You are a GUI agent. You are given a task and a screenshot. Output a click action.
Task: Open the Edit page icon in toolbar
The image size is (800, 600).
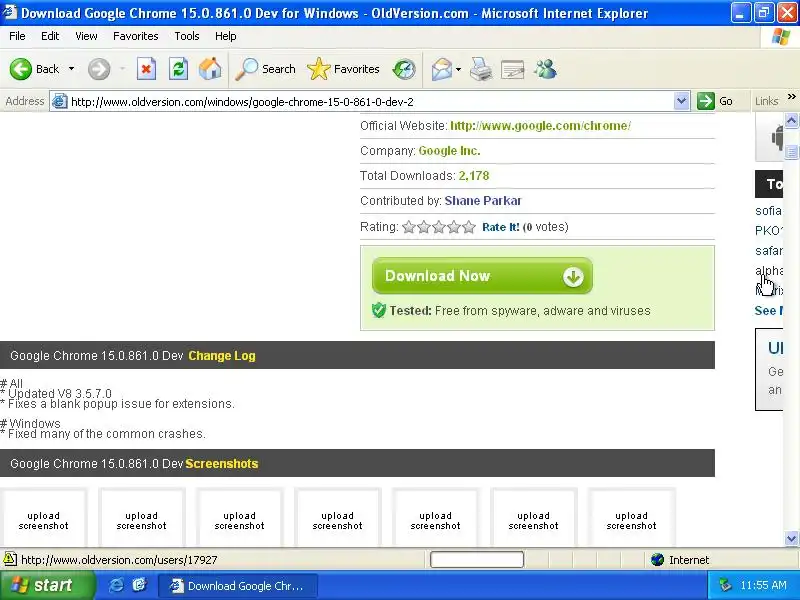[513, 69]
